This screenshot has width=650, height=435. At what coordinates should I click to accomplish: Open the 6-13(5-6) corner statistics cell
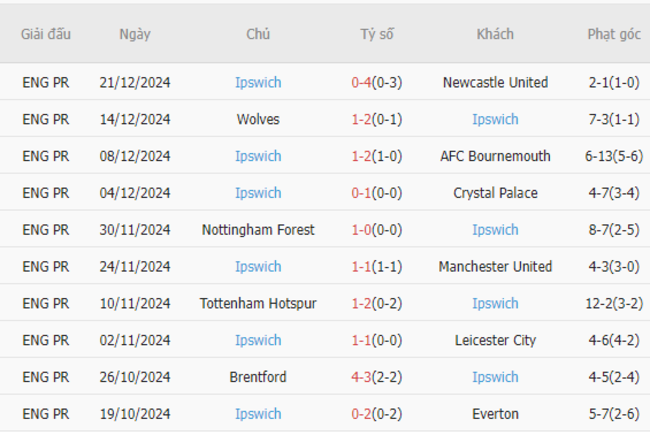614,156
